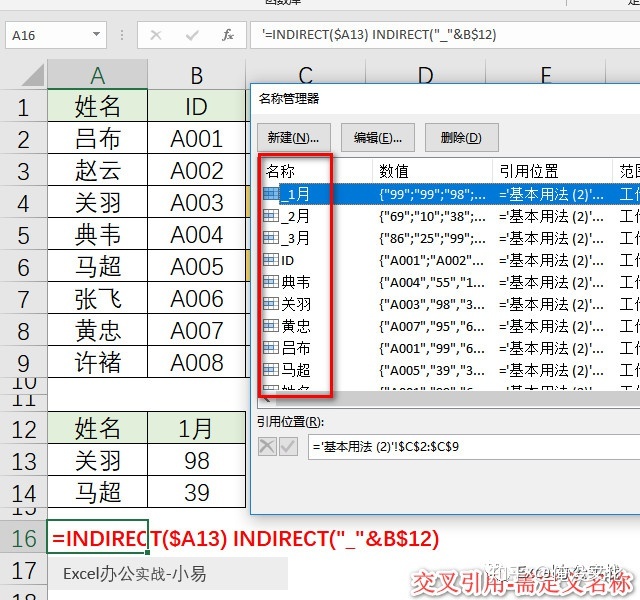Click the 新建(N)... button
The image size is (640, 600).
293,138
